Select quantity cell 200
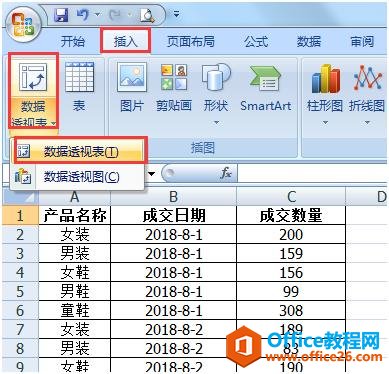The height and width of the screenshot is (374, 389). point(291,235)
